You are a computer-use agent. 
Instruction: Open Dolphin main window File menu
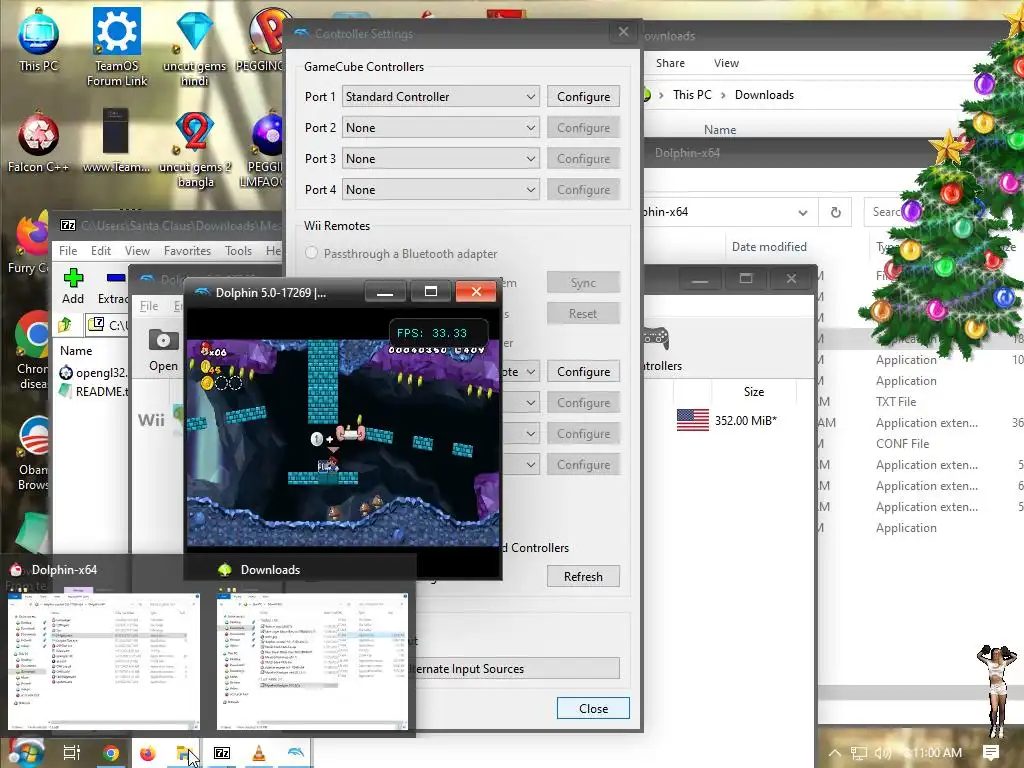[149, 306]
